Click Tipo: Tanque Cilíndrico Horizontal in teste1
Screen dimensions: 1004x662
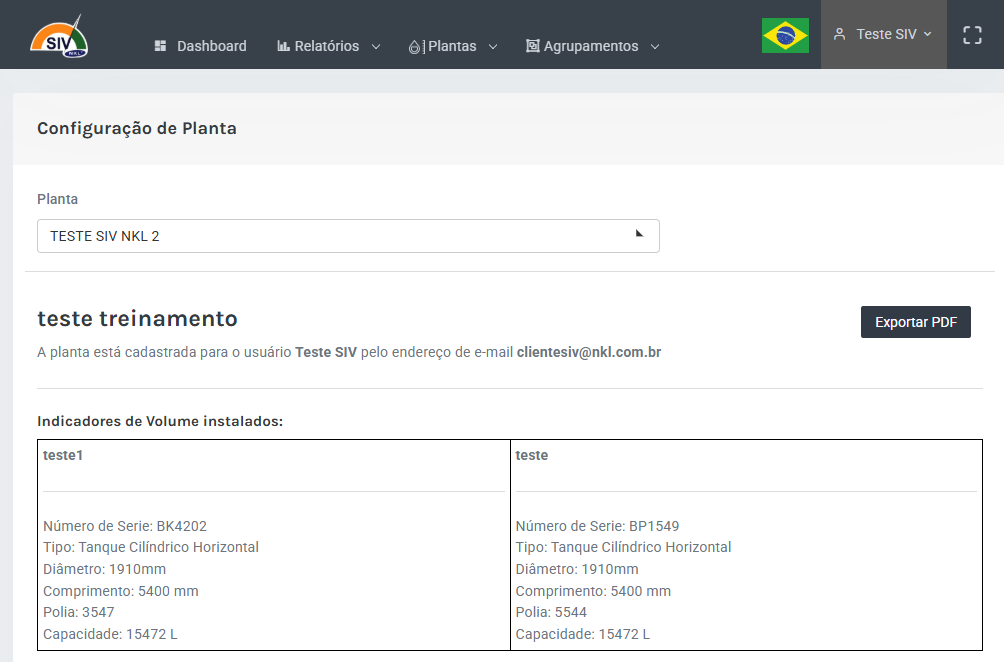151,547
